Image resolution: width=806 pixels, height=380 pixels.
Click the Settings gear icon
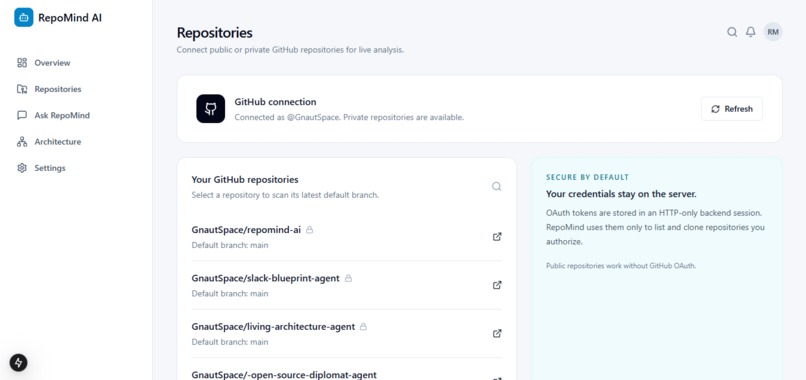[22, 168]
